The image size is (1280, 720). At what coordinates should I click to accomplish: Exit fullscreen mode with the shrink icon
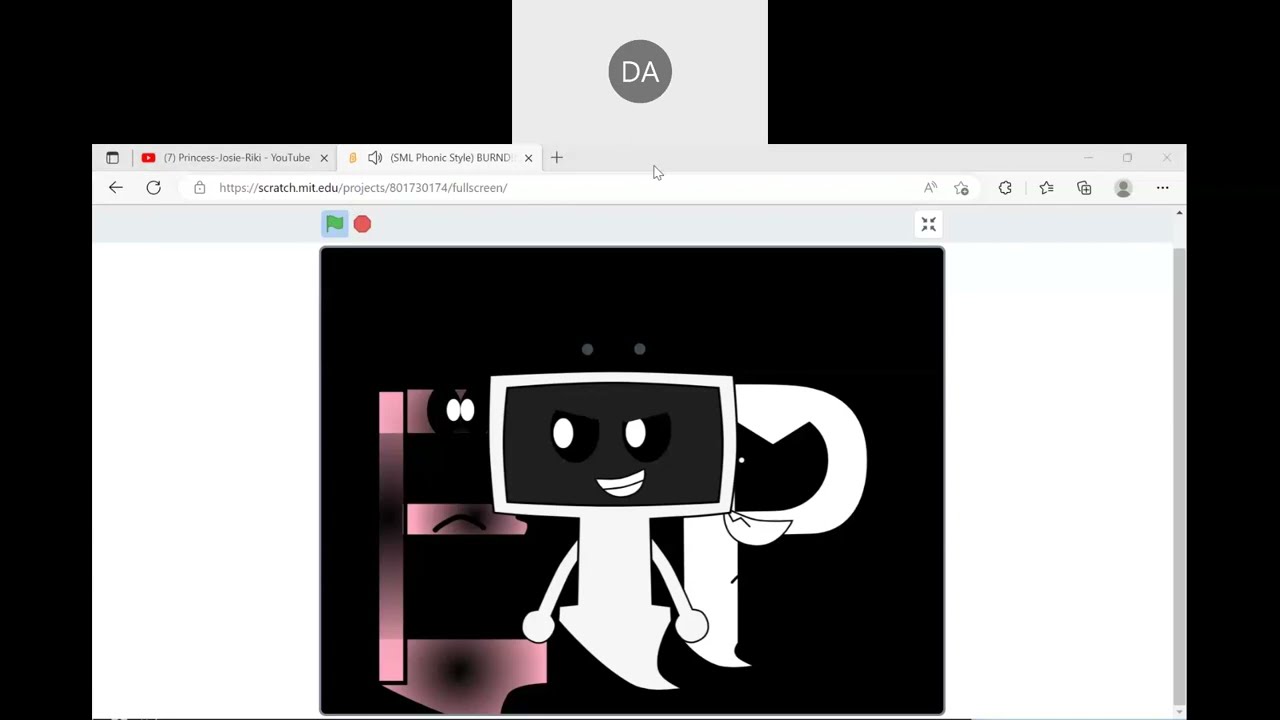click(x=929, y=225)
